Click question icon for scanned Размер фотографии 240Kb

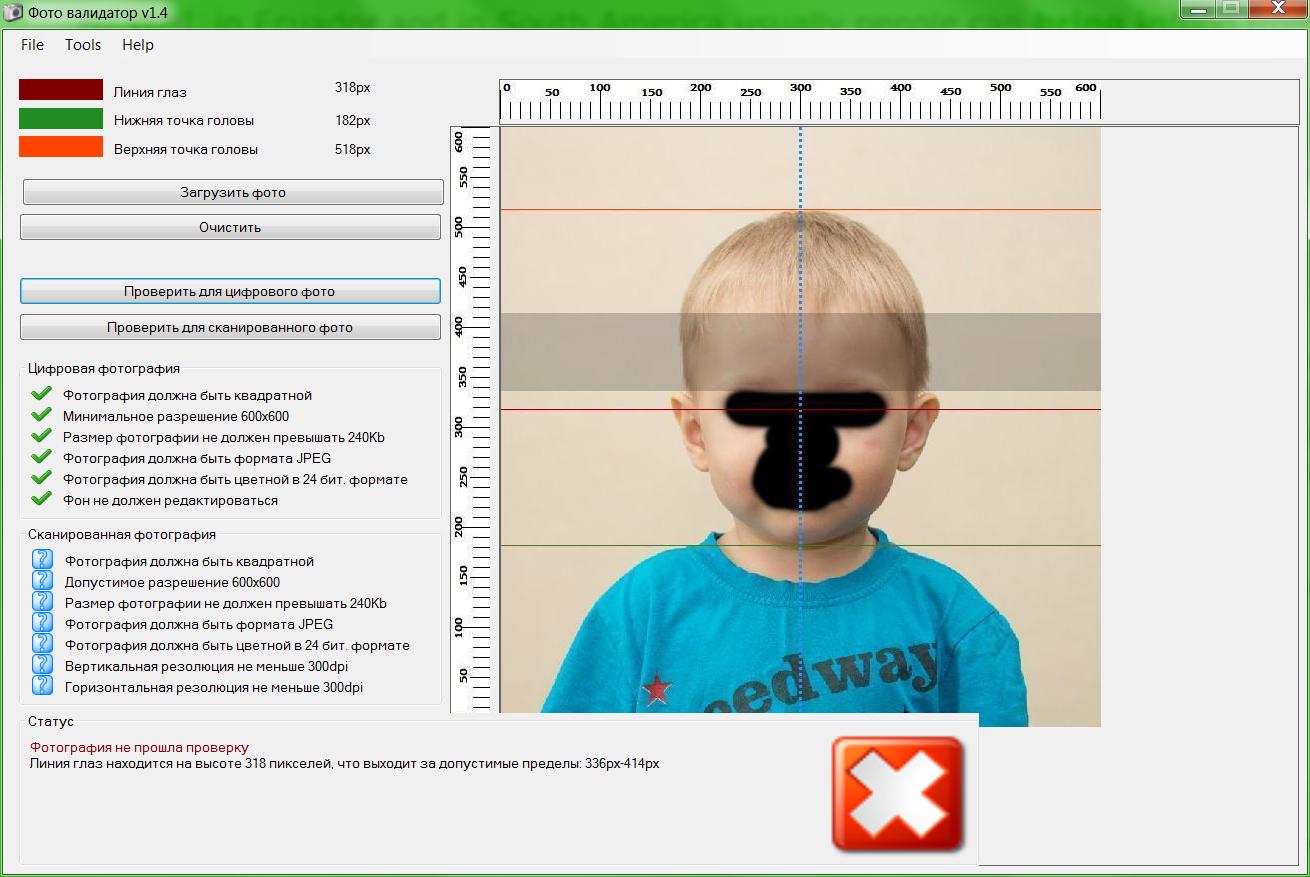point(42,601)
